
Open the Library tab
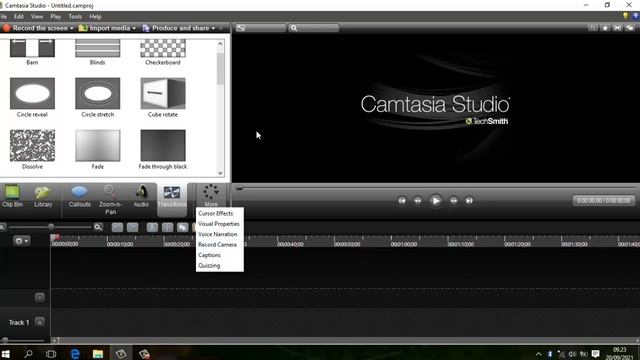(43, 196)
